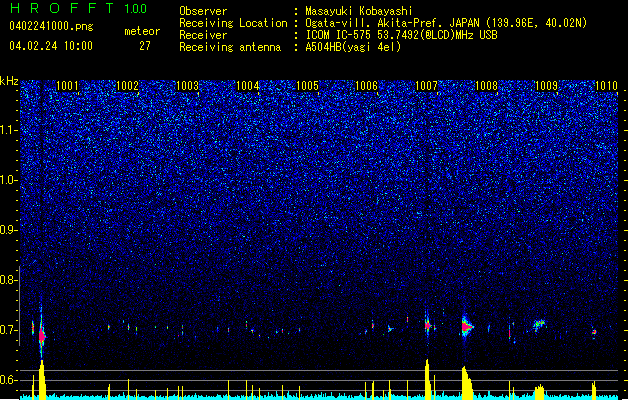Image resolution: width=629 pixels, height=400 pixels.
Task: Click the "Observer" field label
Action: tap(203, 11)
